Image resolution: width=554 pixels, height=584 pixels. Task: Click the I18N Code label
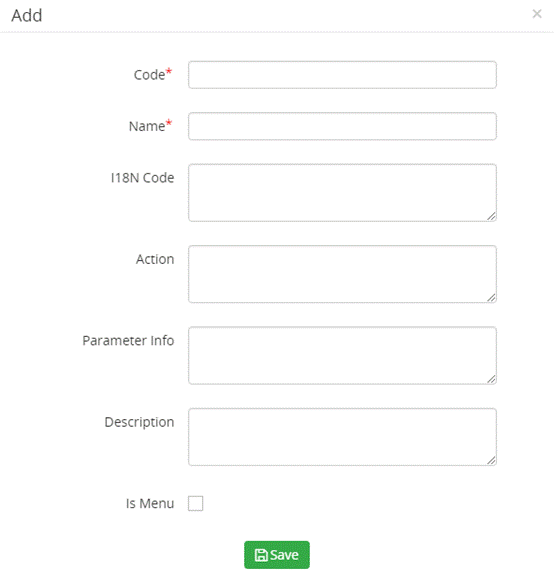pos(142,178)
